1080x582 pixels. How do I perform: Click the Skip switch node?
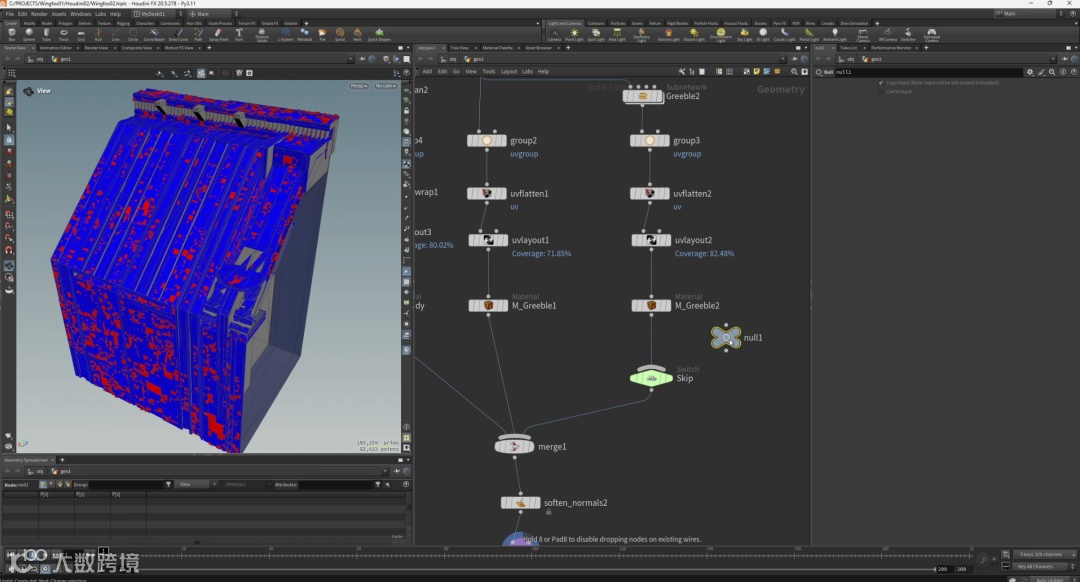(652, 377)
